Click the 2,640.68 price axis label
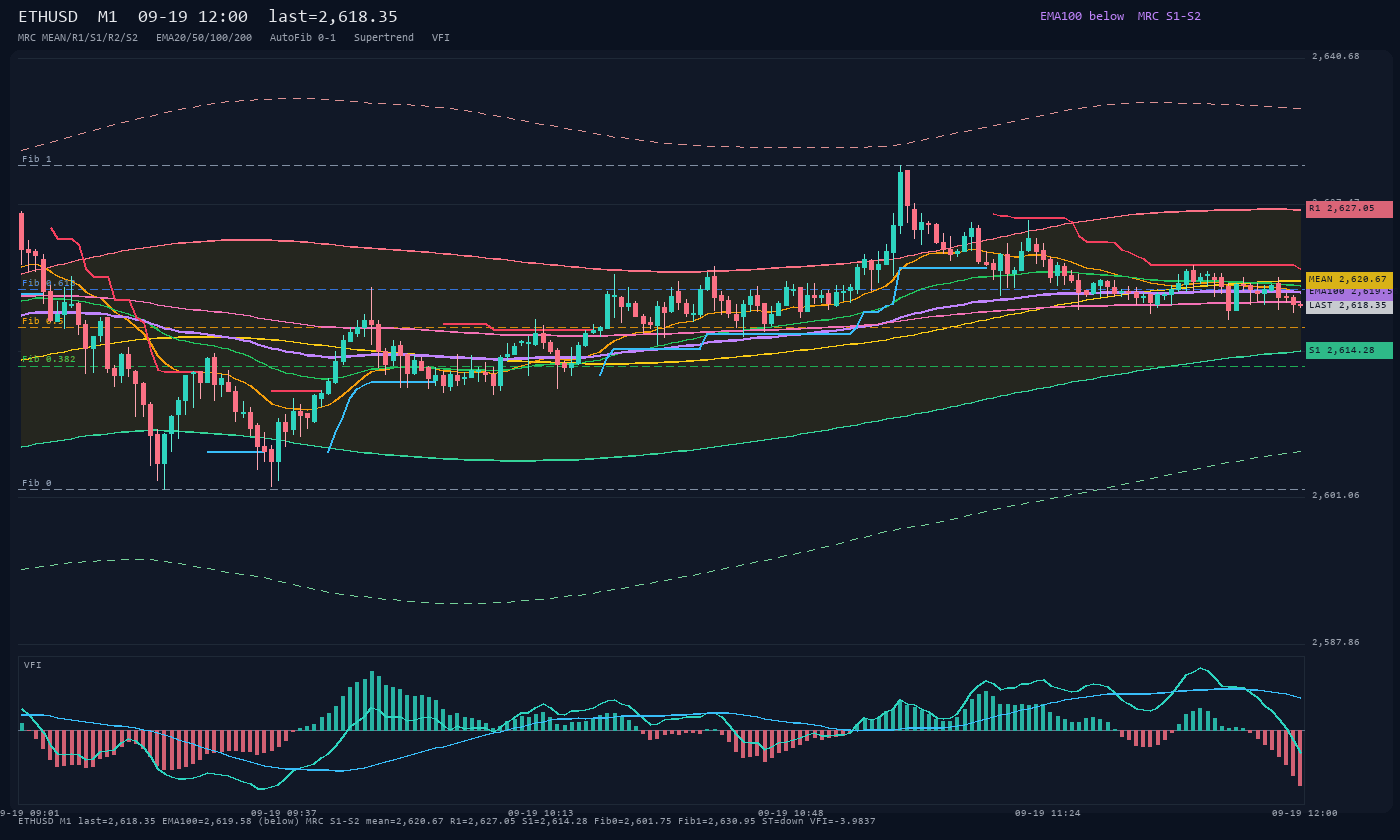 [x=1336, y=57]
